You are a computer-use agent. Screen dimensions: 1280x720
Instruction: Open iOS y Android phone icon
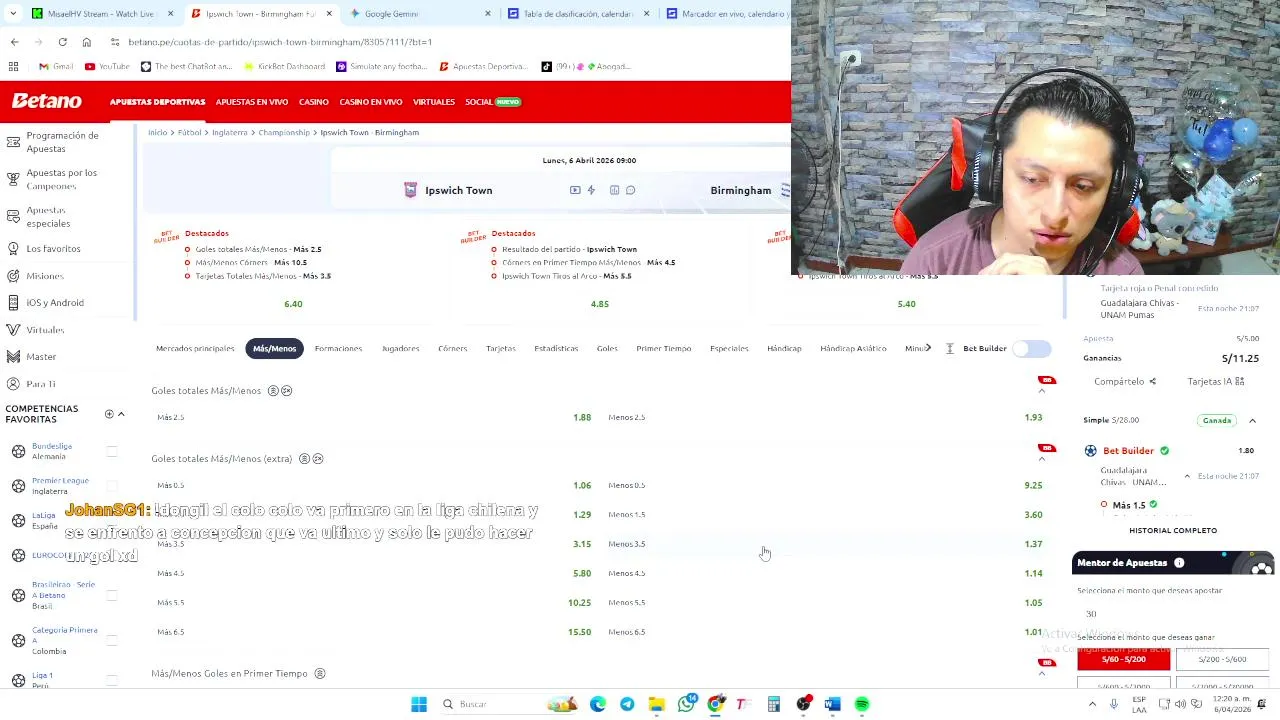13,303
